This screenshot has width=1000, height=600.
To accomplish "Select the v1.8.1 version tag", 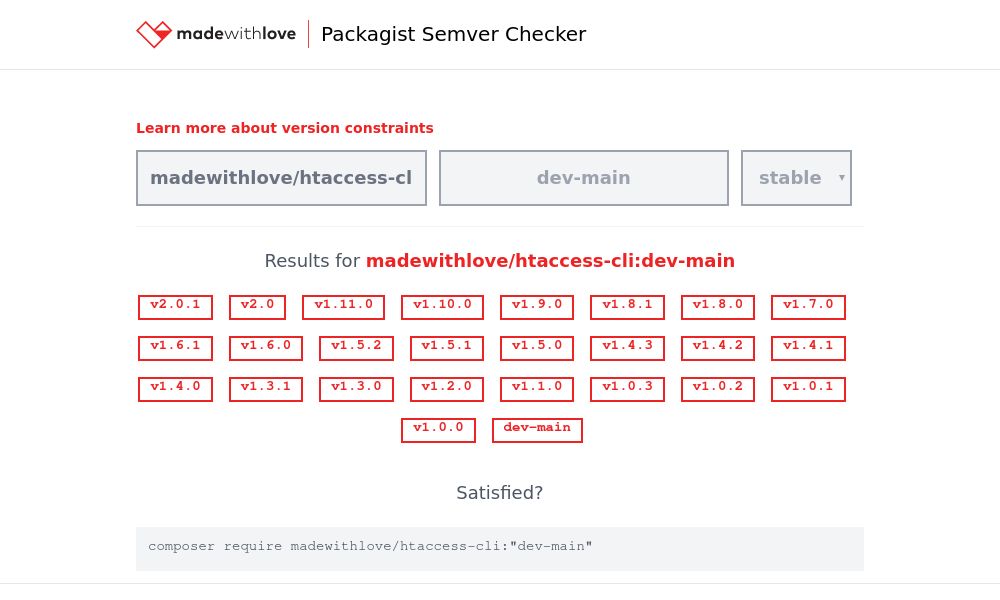I will (627, 306).
